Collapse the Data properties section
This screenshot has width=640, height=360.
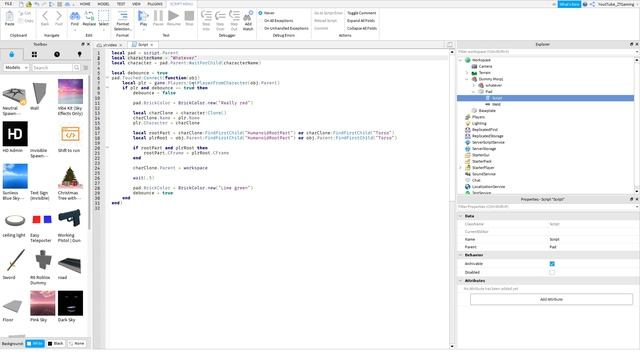pos(460,216)
